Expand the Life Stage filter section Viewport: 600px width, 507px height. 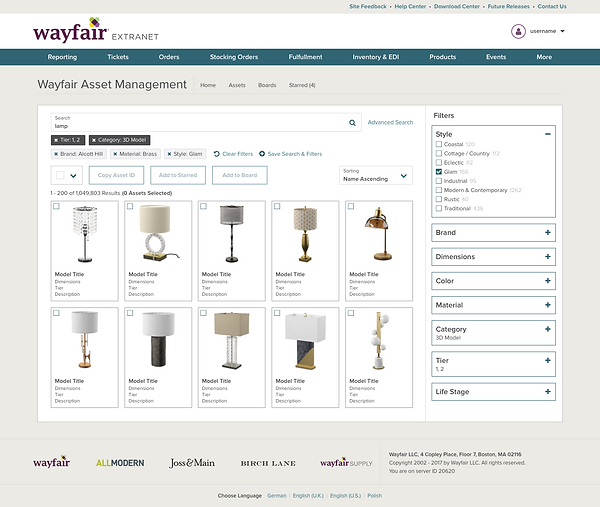(x=548, y=392)
